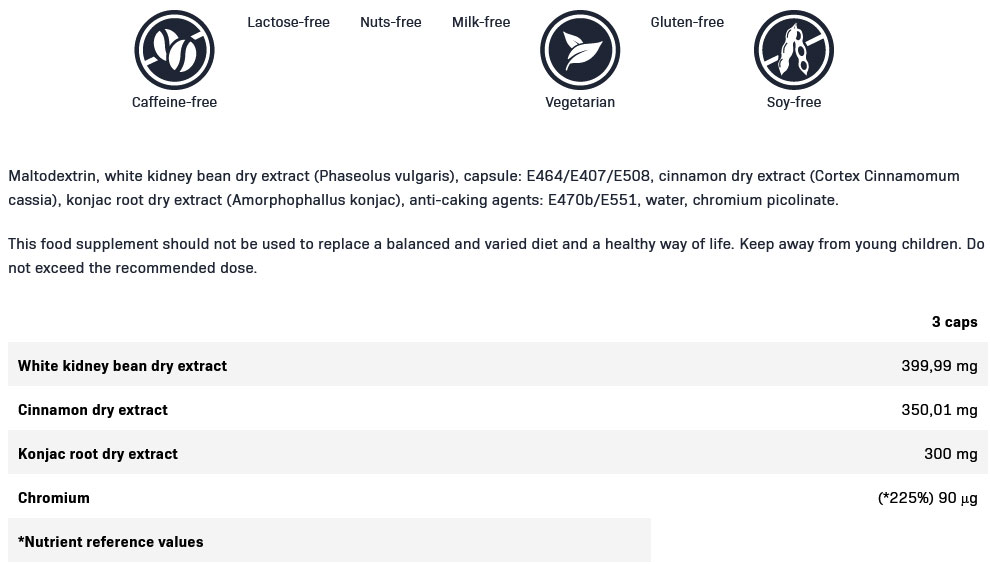Click the Caffeine-free coffee bean icon
This screenshot has height=564, width=990.
pos(175,49)
